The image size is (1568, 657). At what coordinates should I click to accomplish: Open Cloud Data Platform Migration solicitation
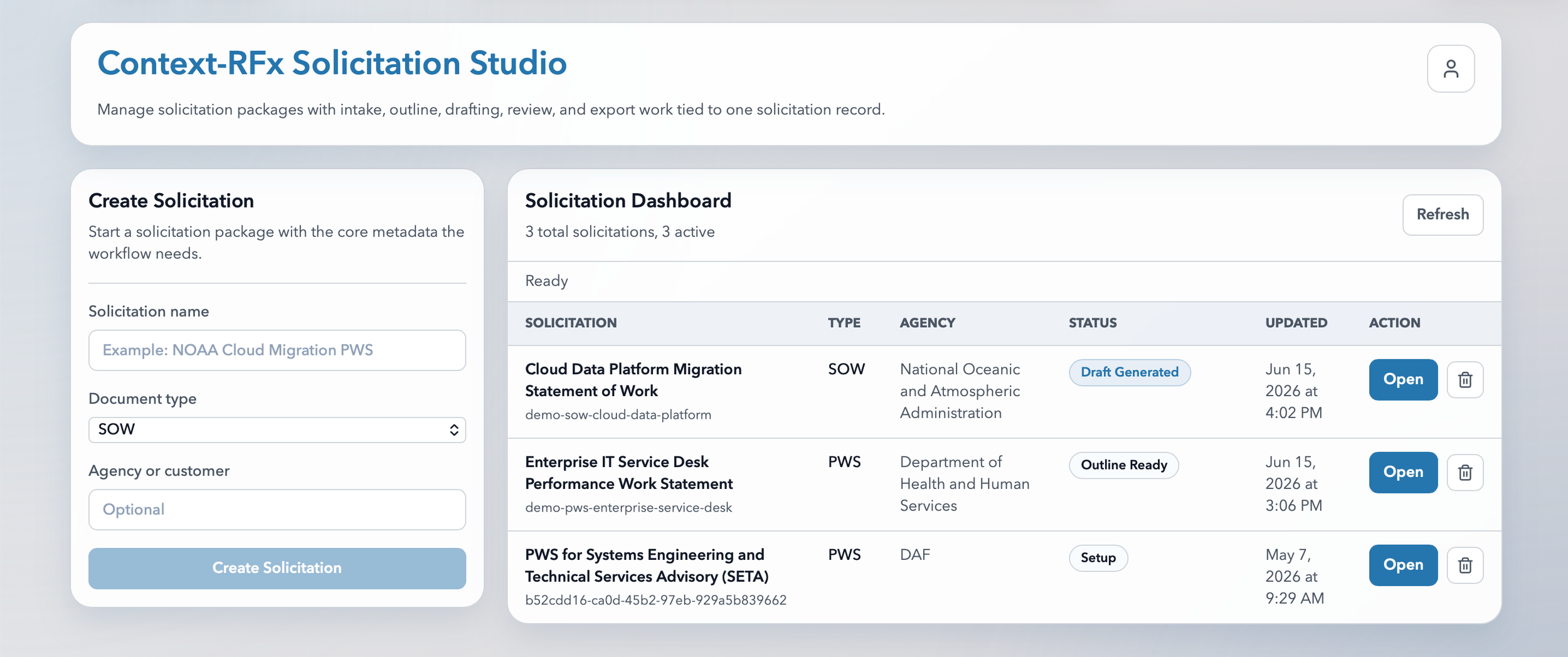click(x=1402, y=379)
